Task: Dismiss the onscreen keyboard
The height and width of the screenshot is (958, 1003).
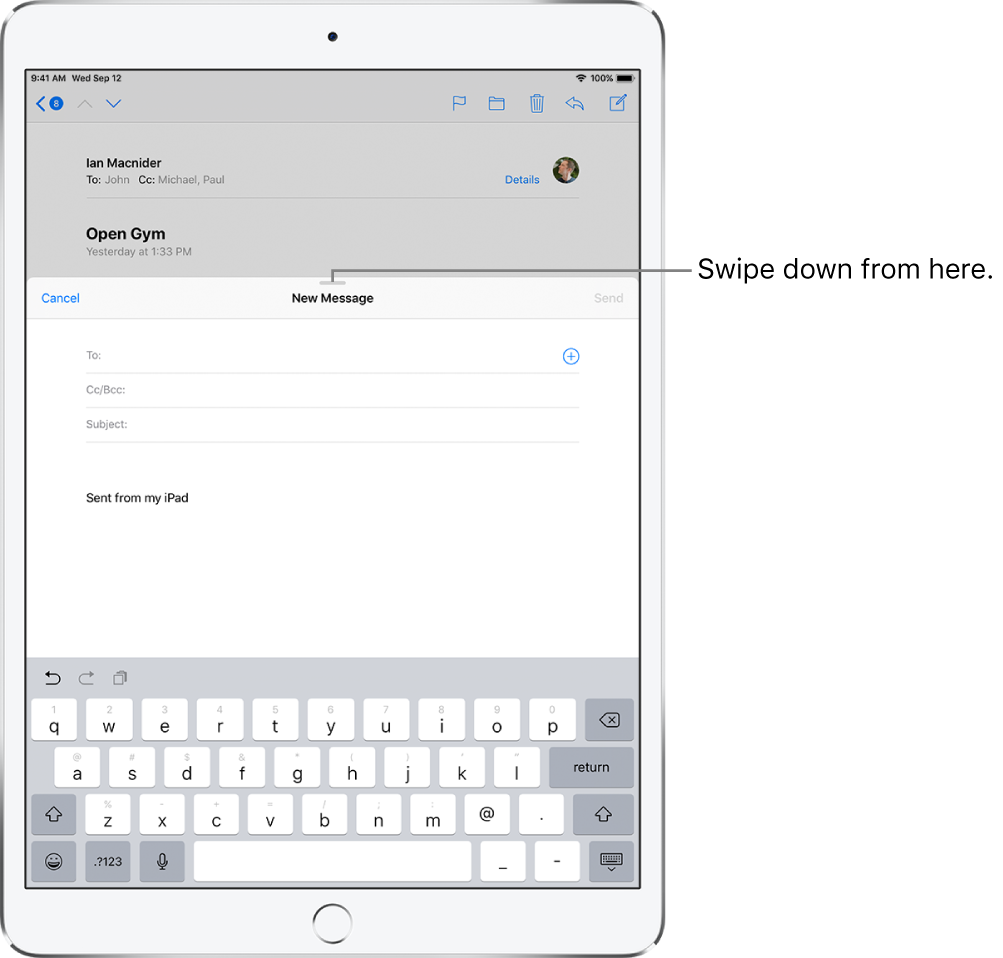Action: click(610, 861)
